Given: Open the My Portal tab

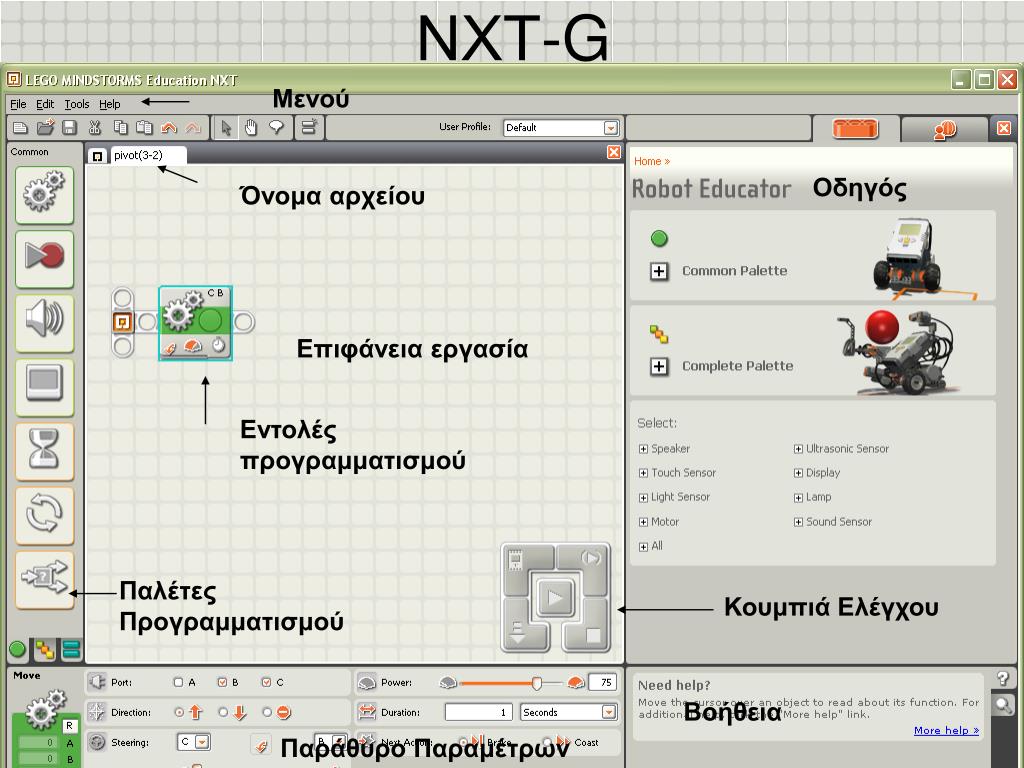Looking at the screenshot, I should 944,129.
